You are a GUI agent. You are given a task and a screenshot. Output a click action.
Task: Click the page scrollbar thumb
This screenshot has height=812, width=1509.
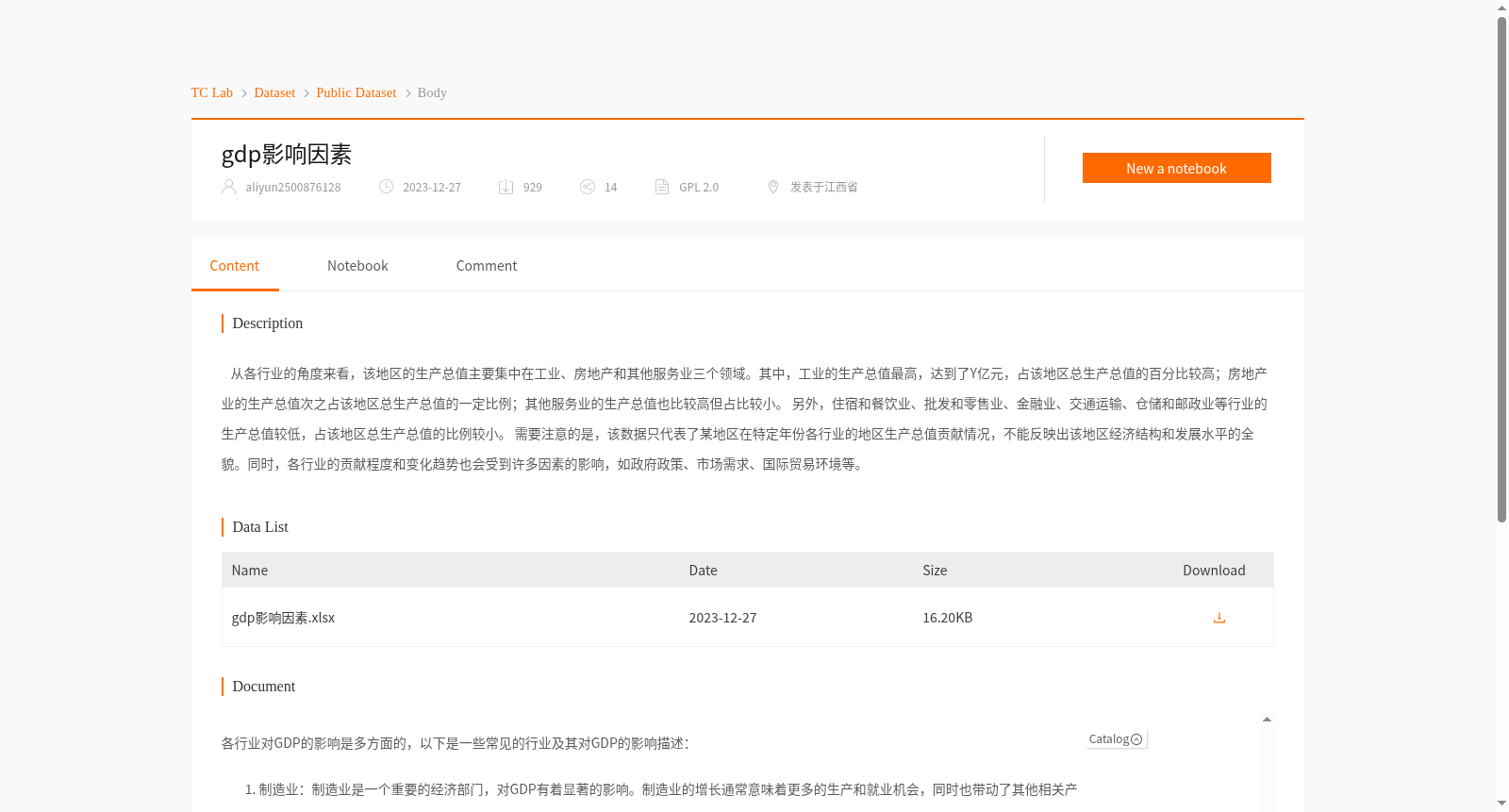[1501, 269]
